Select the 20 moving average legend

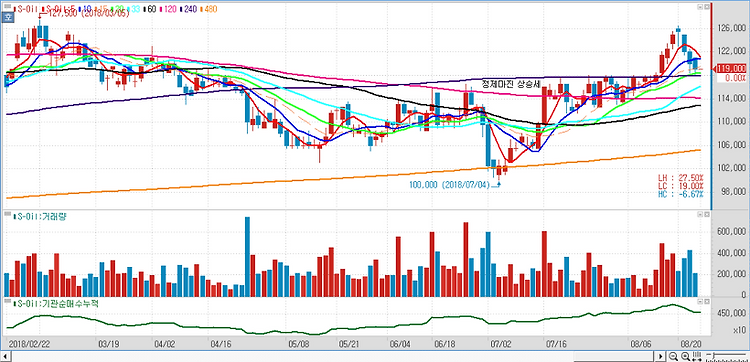[x=117, y=9]
